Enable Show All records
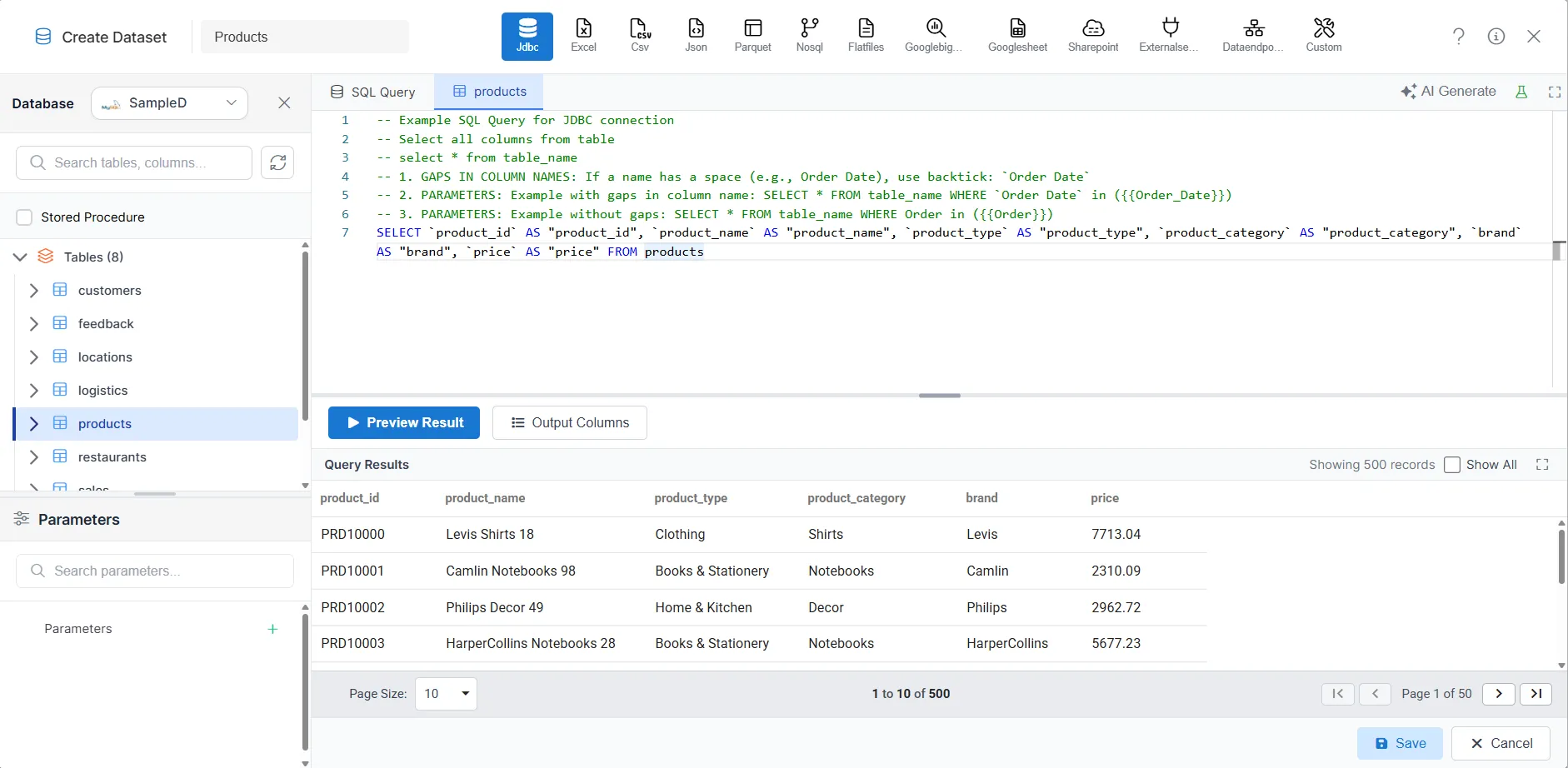 (x=1452, y=464)
